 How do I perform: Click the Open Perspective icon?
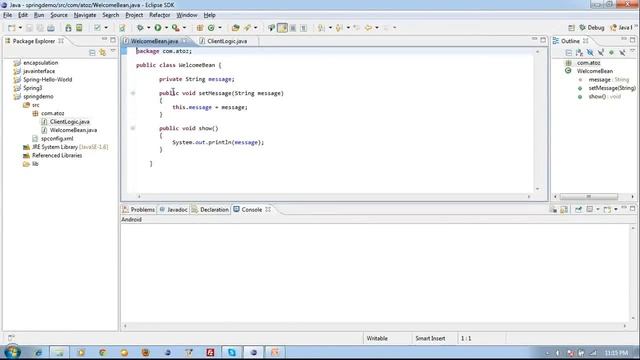571,28
